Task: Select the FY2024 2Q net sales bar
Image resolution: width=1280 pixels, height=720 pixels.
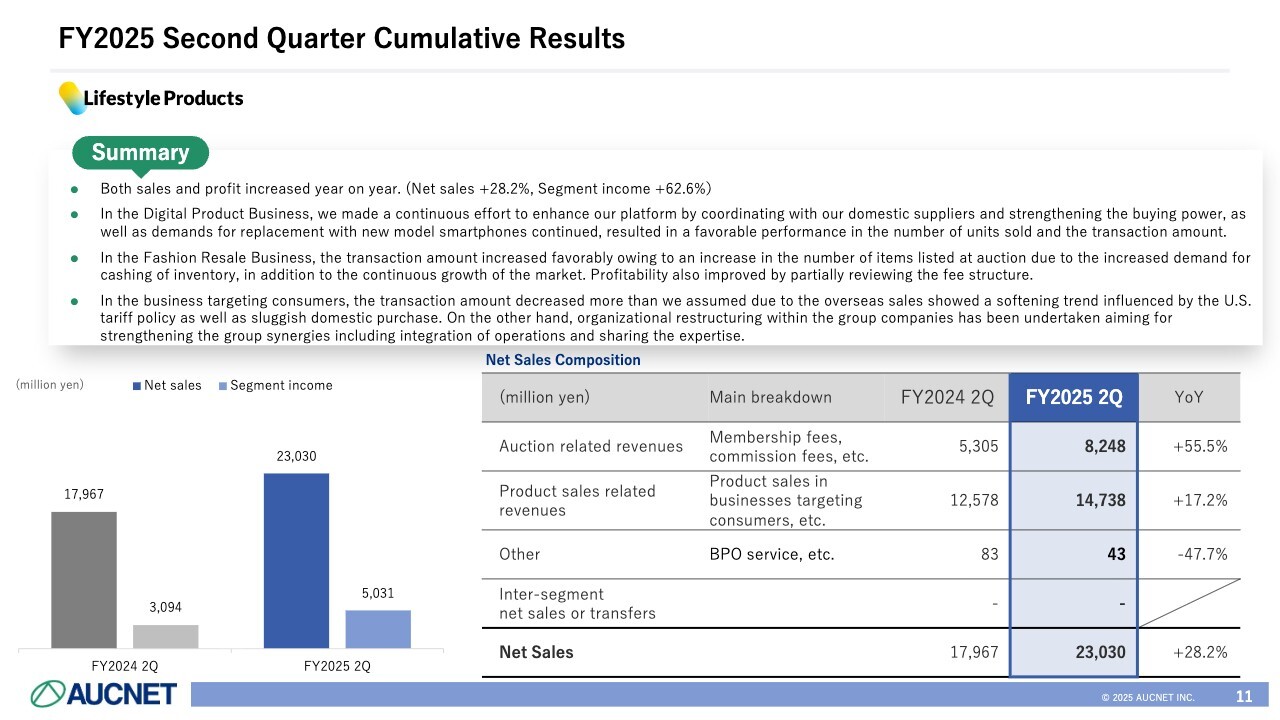Action: click(84, 579)
